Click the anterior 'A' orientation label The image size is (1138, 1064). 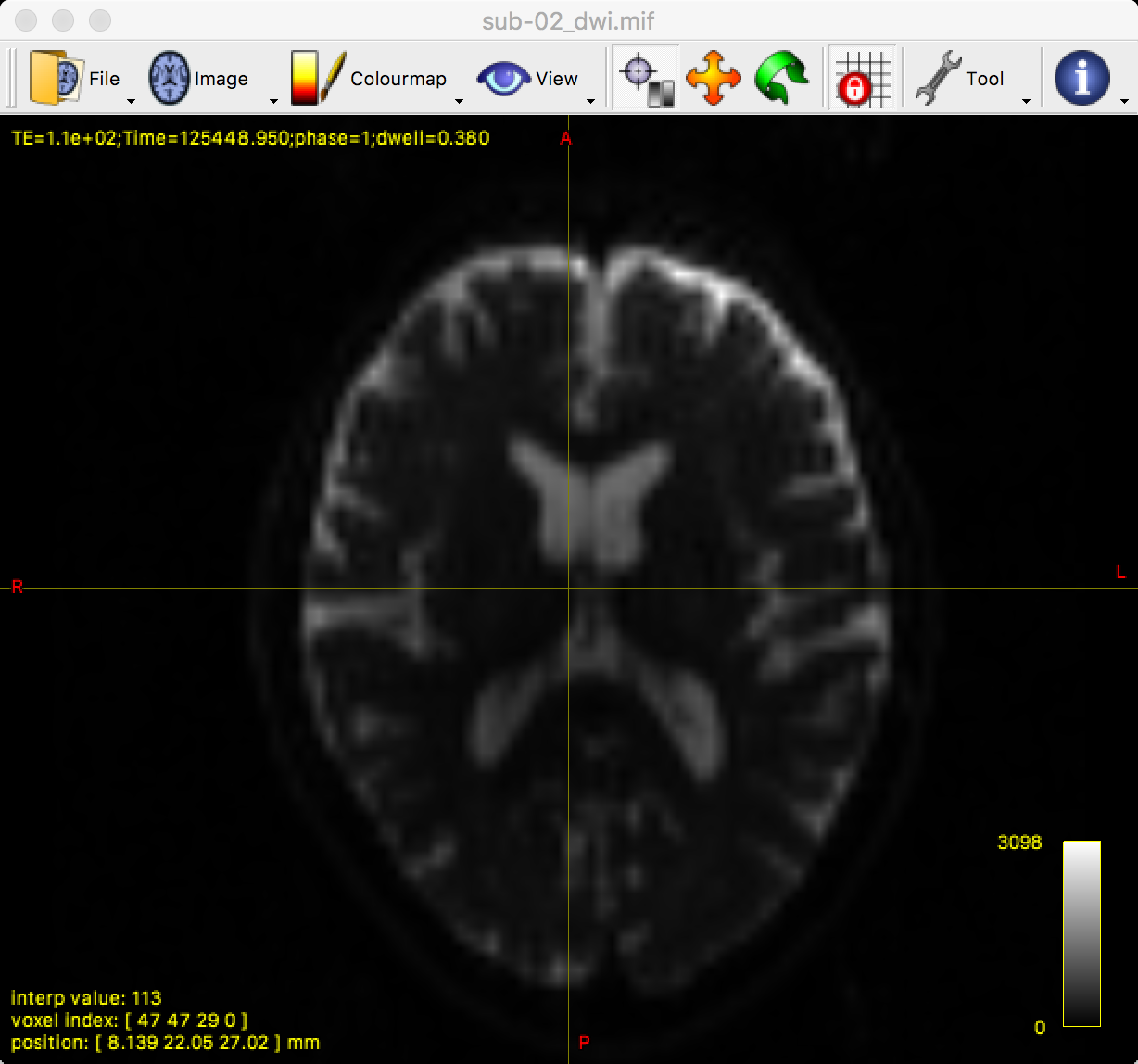coord(566,139)
